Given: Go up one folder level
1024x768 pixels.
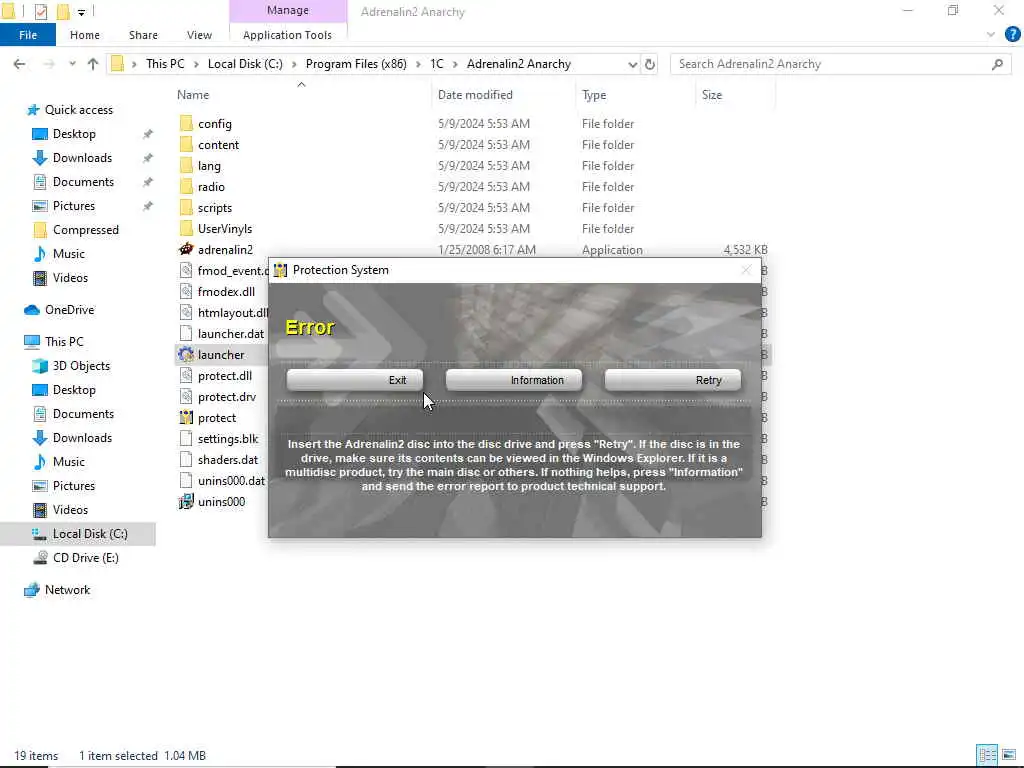Looking at the screenshot, I should (93, 64).
